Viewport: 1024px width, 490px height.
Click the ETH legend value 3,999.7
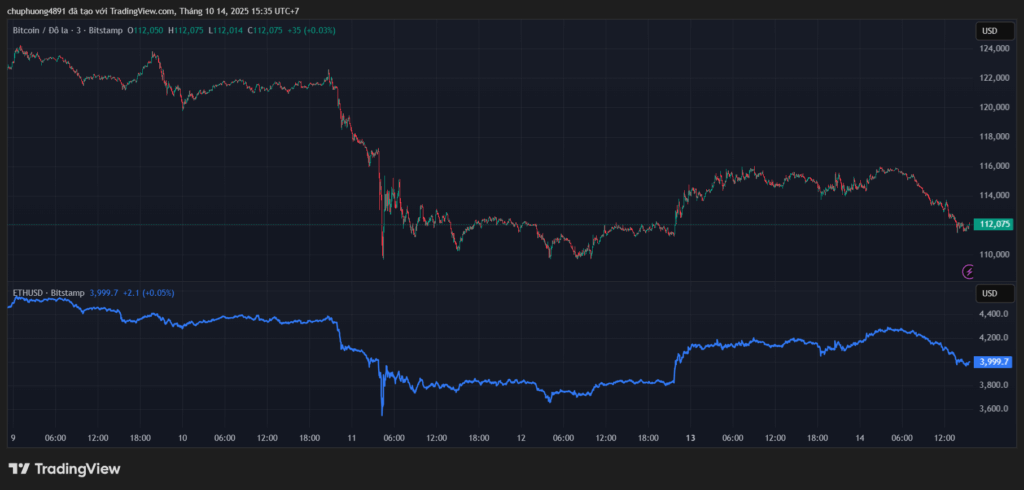[104, 293]
